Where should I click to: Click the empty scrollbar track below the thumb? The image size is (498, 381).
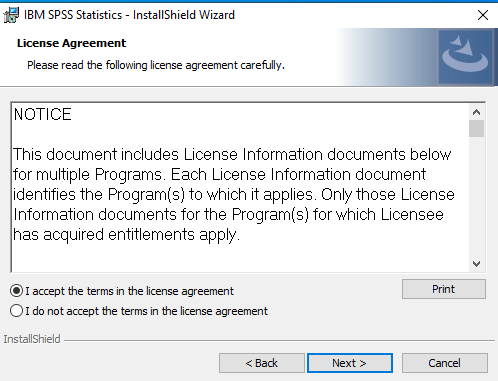[x=476, y=197]
